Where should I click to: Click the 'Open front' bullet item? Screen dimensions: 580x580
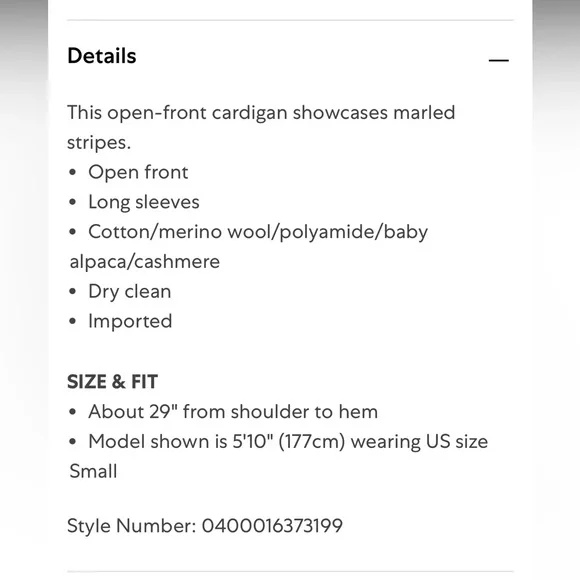[138, 172]
